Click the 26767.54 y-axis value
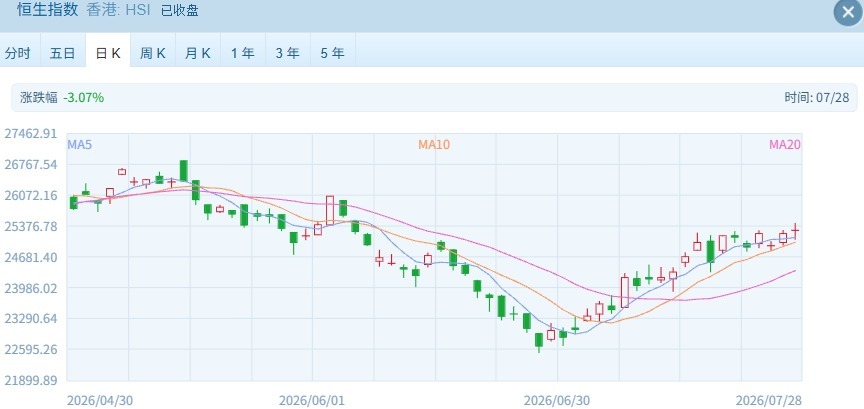Screen dimensions: 864x409 coord(30,165)
